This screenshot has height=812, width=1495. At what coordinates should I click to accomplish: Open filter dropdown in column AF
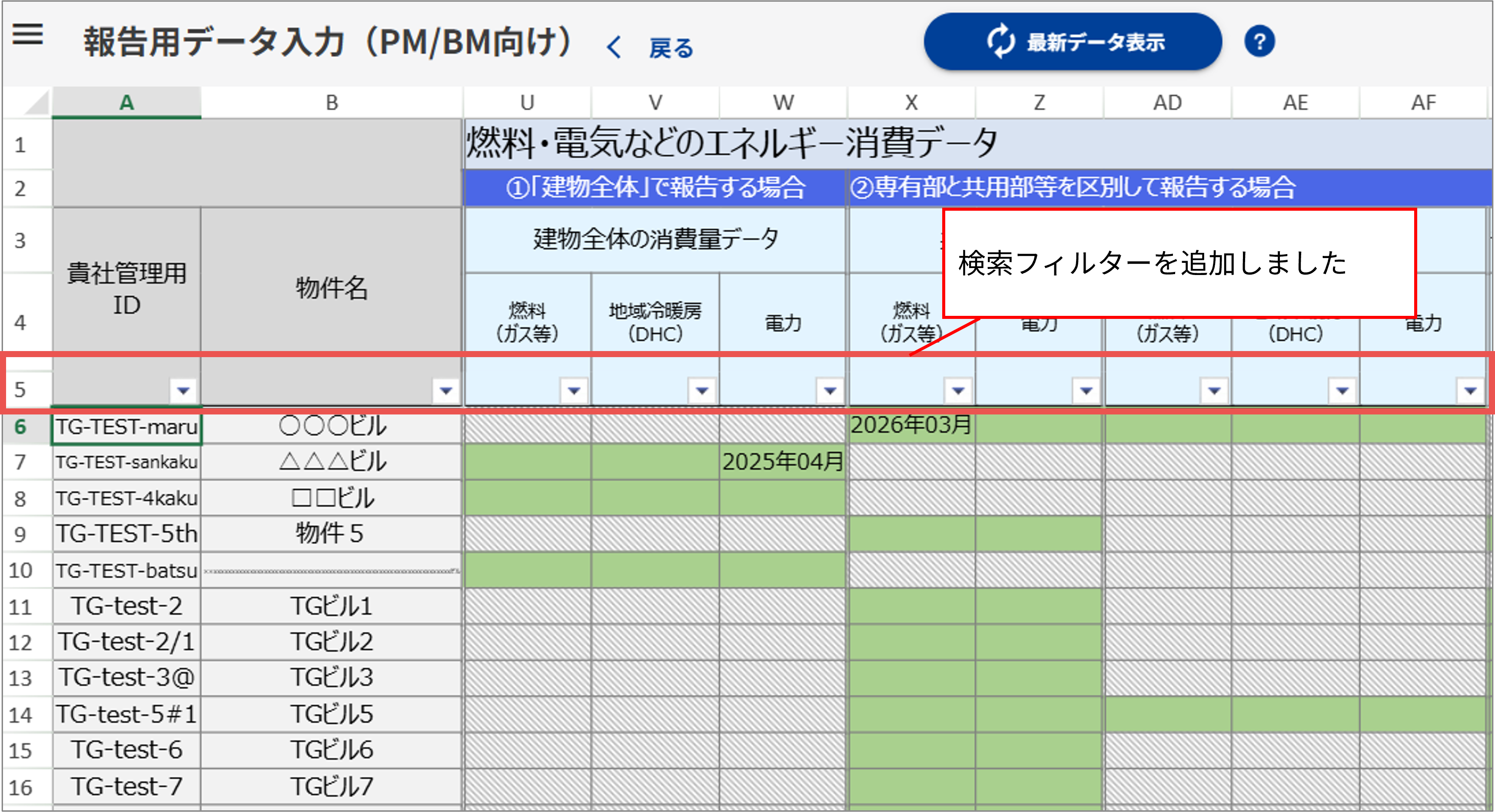(1470, 390)
